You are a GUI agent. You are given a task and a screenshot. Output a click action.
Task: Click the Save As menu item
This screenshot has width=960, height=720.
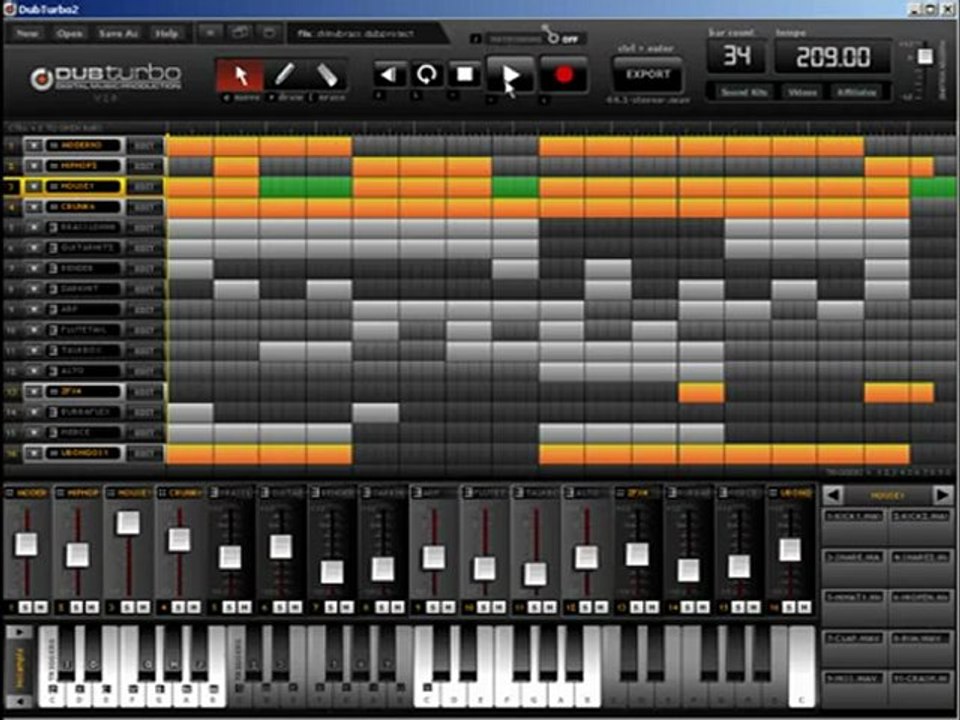coord(118,33)
